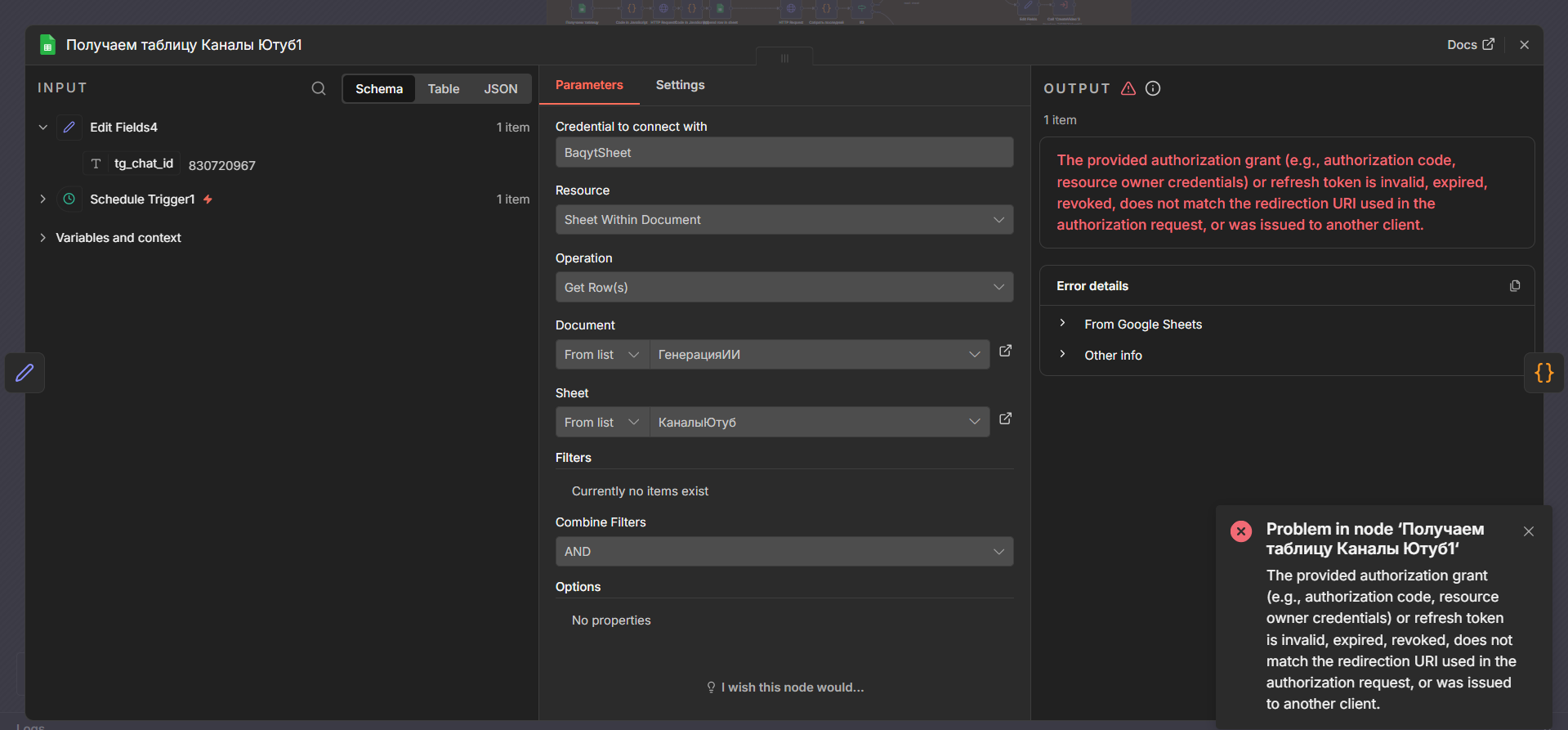Switch input view to Table

point(443,88)
